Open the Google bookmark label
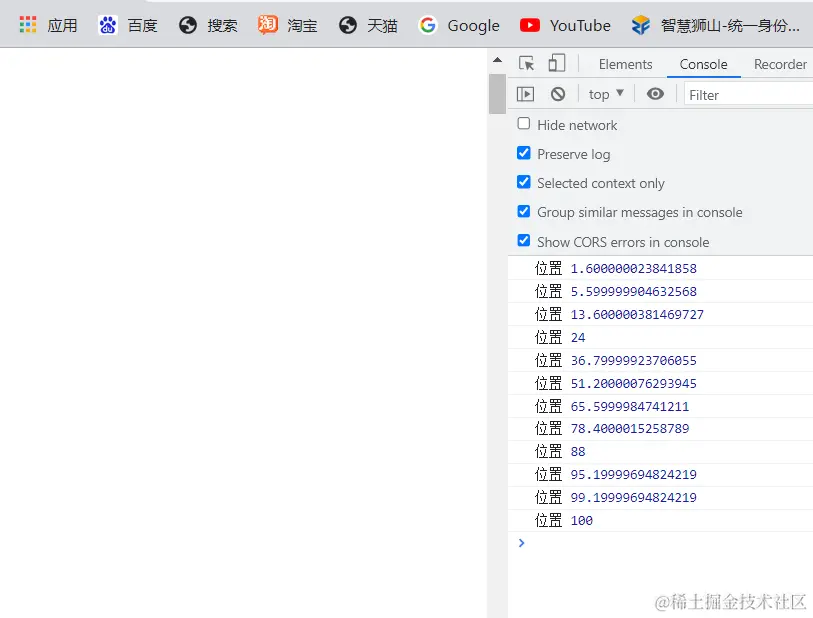The image size is (813, 618). (x=473, y=25)
